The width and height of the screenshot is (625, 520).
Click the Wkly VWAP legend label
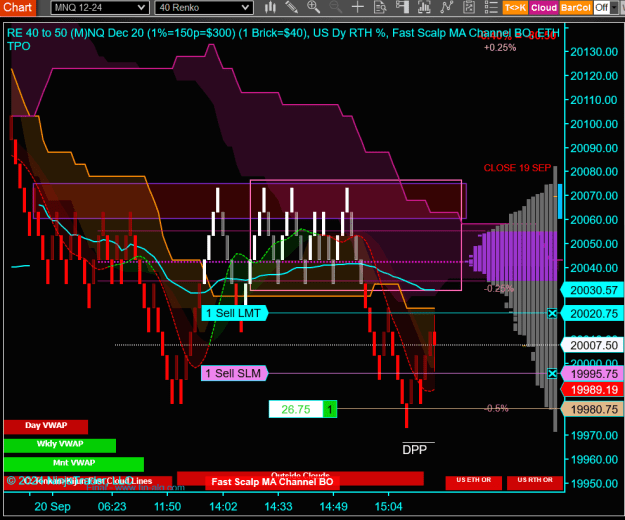click(60, 445)
